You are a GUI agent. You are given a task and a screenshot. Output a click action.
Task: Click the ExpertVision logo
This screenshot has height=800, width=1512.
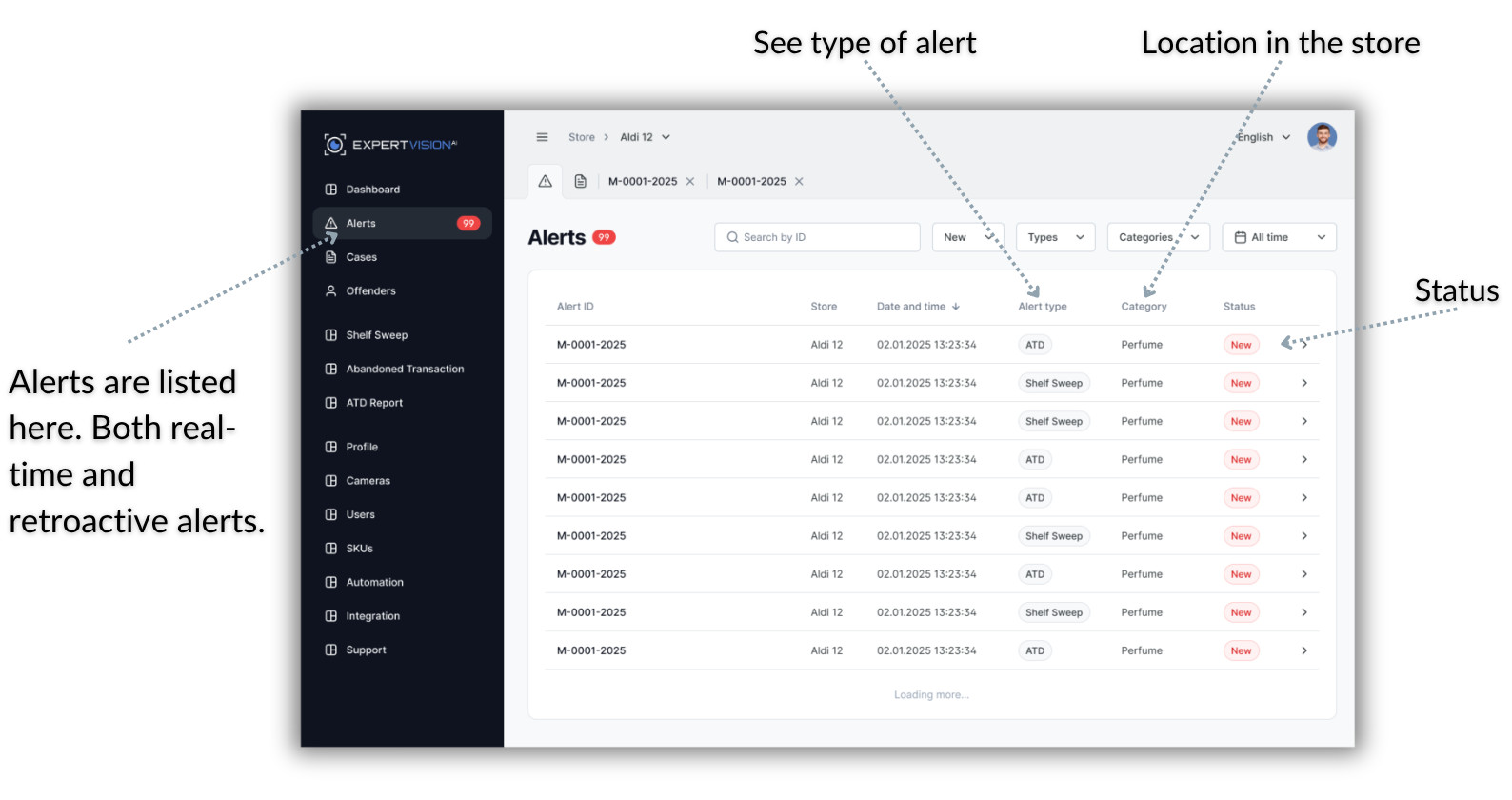click(390, 145)
